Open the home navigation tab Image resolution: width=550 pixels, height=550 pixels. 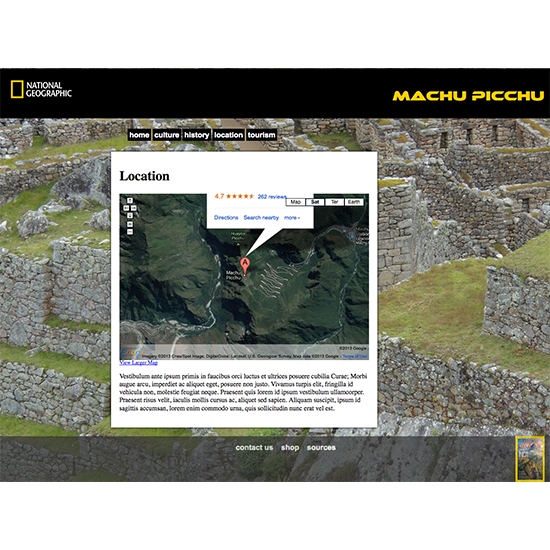[x=139, y=135]
